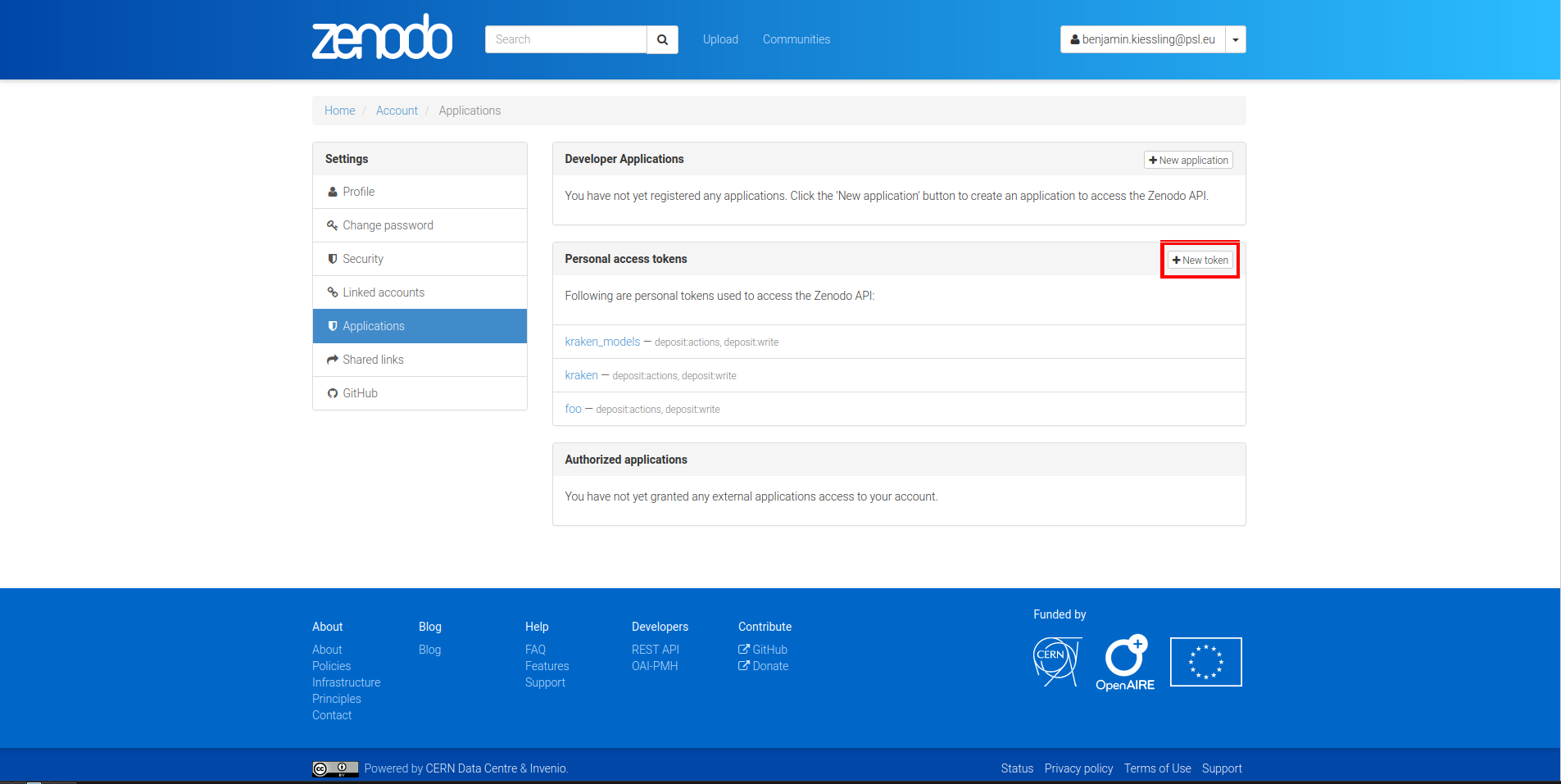
Task: Click the magnifying glass search button
Action: point(662,39)
